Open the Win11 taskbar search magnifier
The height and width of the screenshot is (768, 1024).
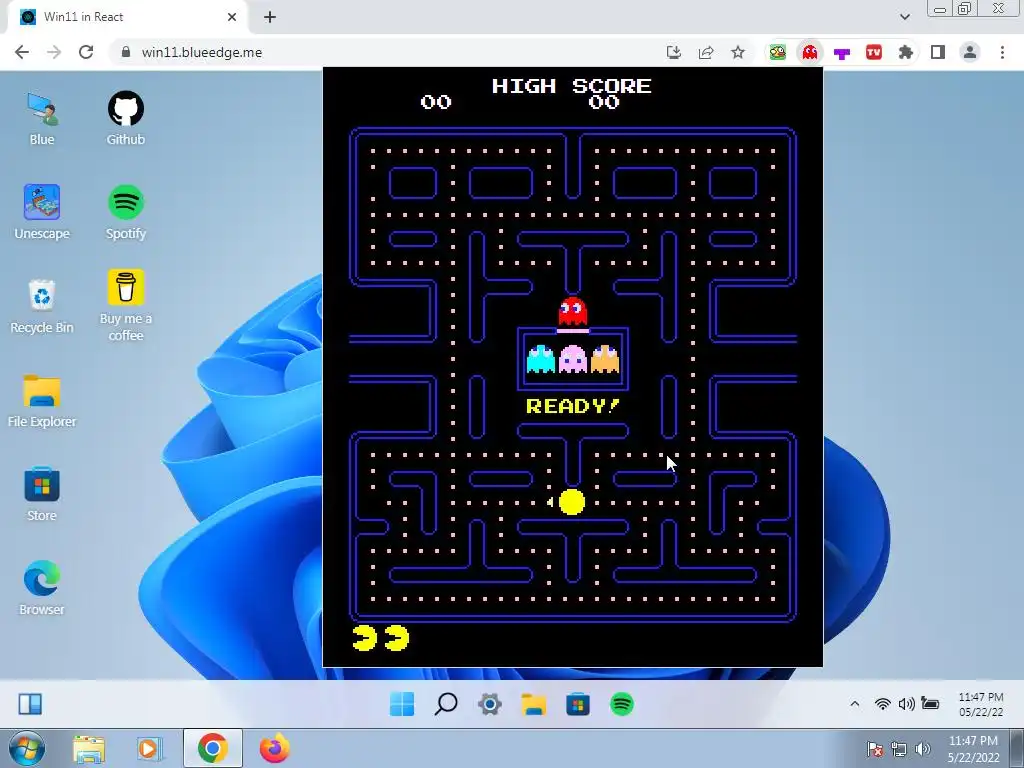pyautogui.click(x=446, y=704)
